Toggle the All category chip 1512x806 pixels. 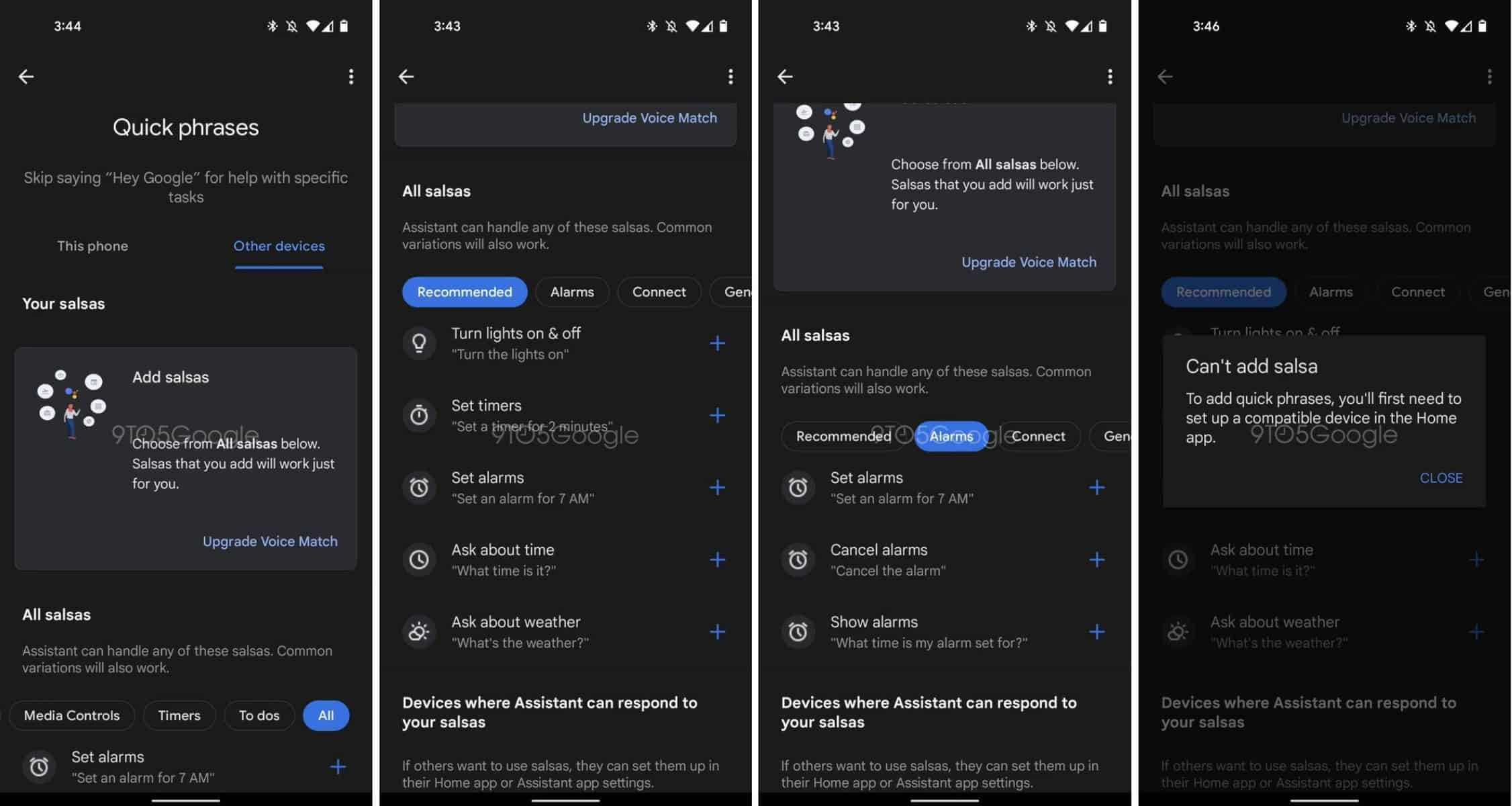point(326,715)
